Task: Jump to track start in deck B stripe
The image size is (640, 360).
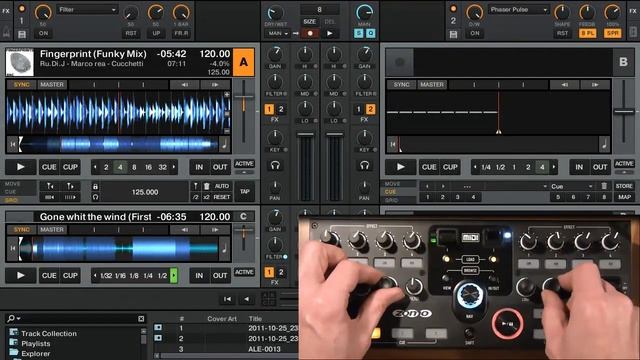Action: 393,144
